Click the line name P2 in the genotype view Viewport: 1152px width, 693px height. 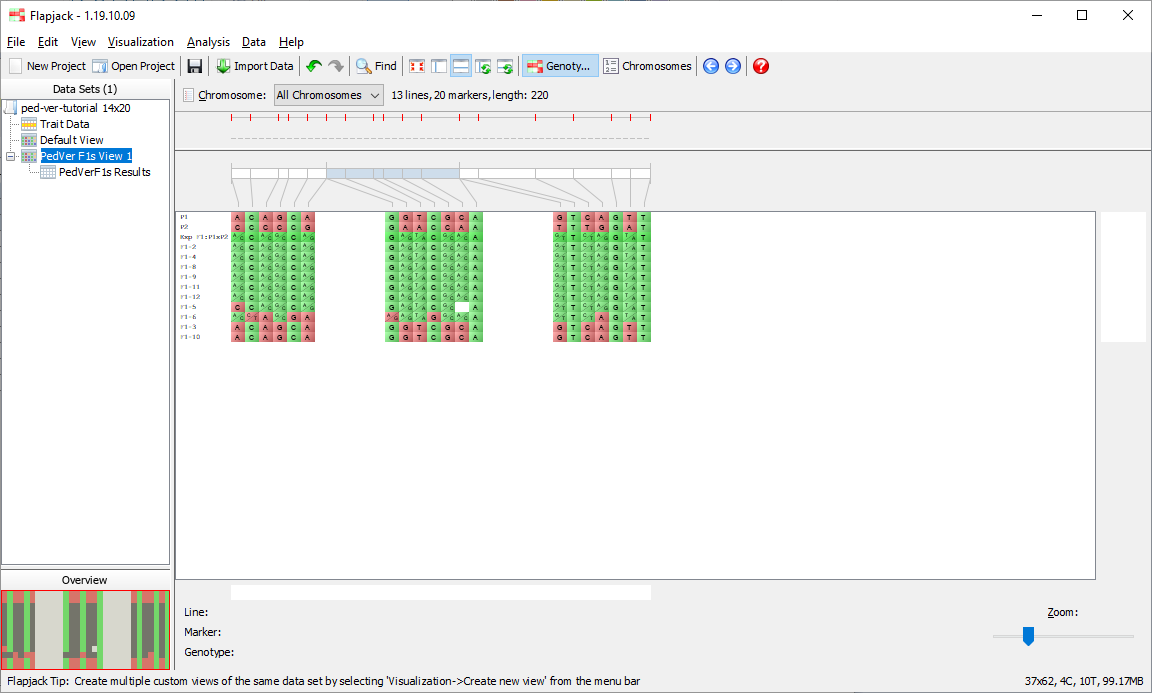(x=184, y=227)
